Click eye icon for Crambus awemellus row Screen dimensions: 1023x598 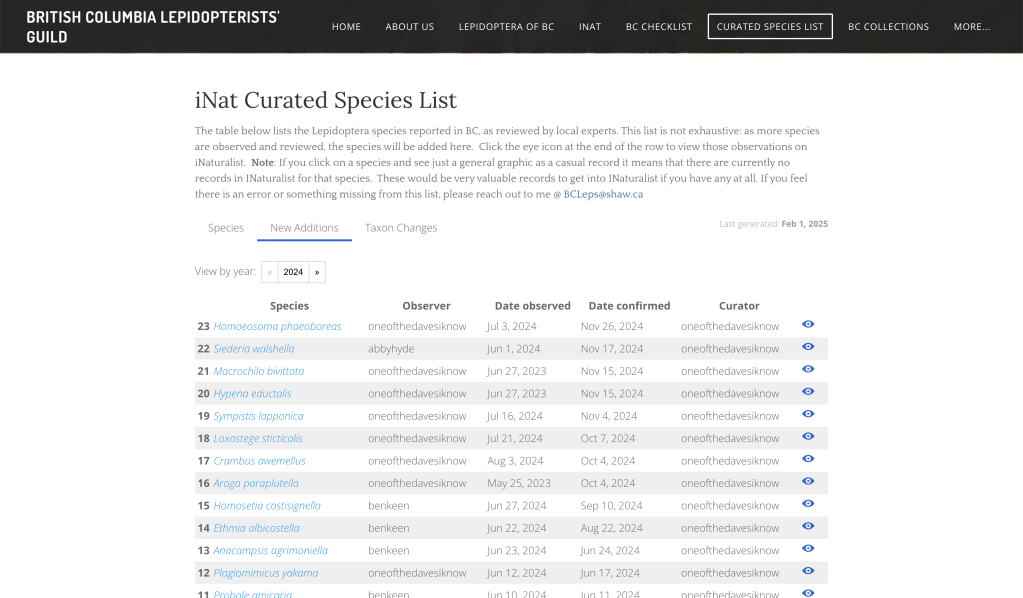tap(808, 459)
